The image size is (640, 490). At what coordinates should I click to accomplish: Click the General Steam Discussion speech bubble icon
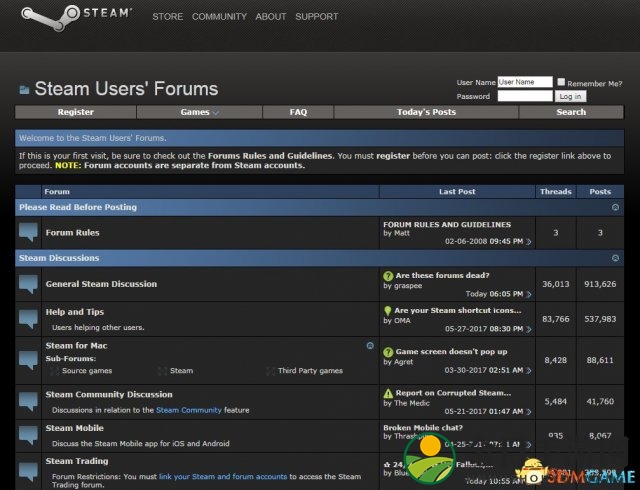click(28, 284)
